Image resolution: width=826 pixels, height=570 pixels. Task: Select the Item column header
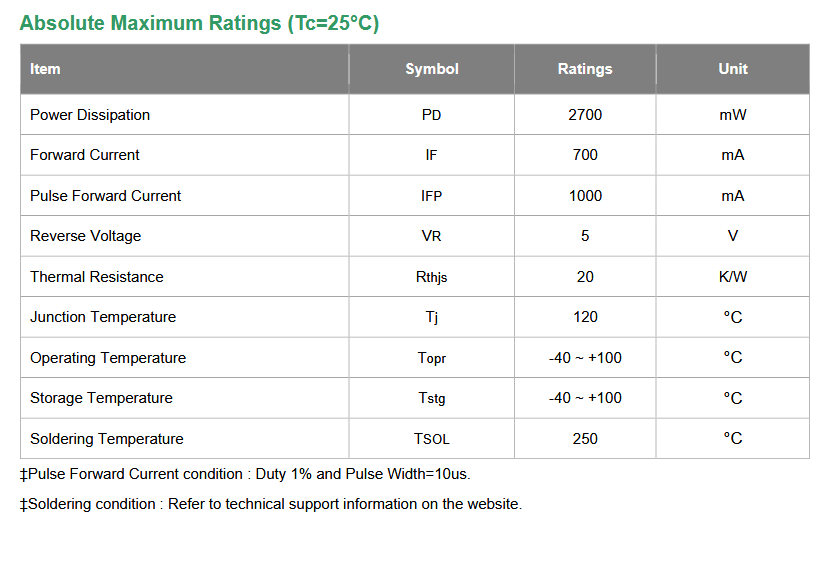[45, 69]
